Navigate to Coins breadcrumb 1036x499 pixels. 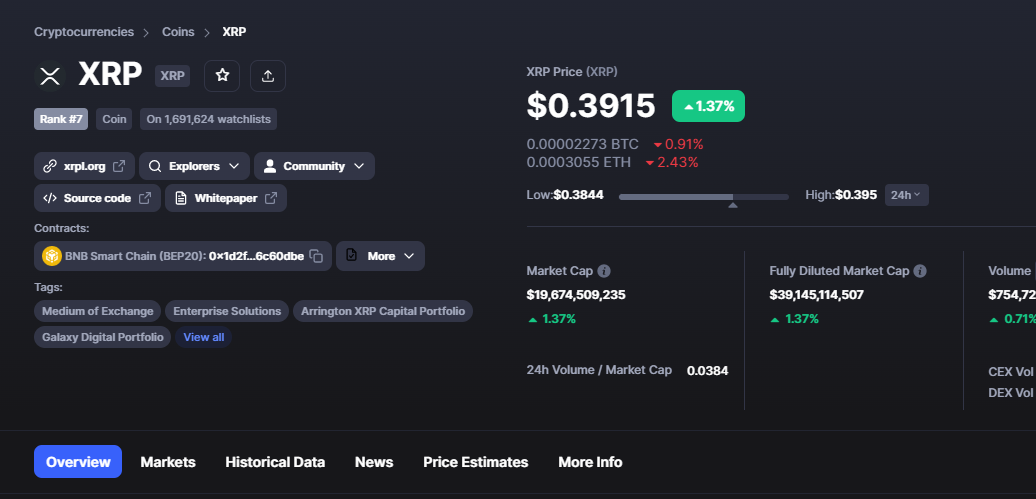pyautogui.click(x=178, y=32)
